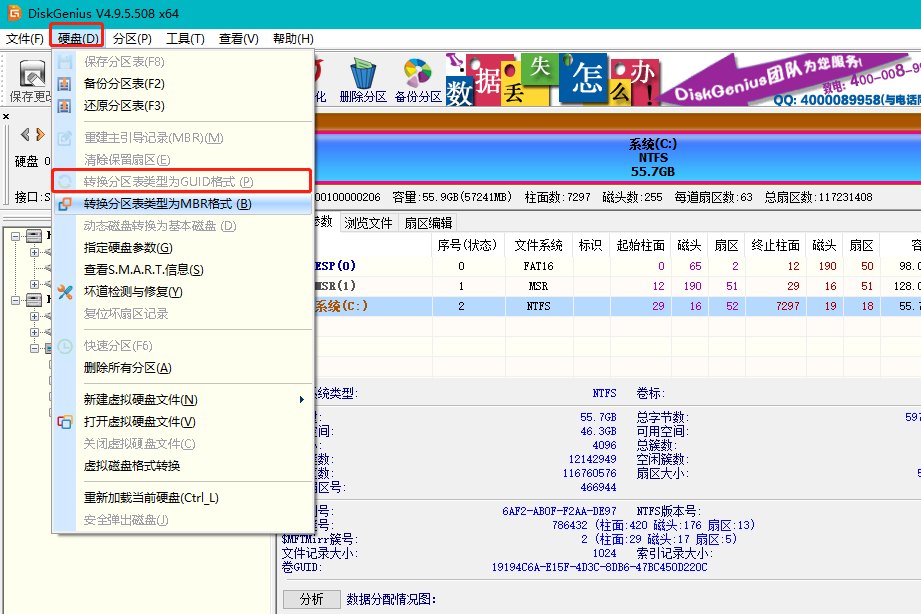Image resolution: width=921 pixels, height=614 pixels.
Task: Click the 分析 button near the bottom
Action: 311,598
